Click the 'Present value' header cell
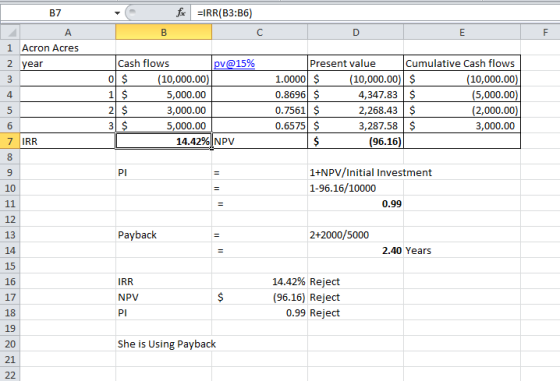This screenshot has width=560, height=381. click(x=356, y=64)
